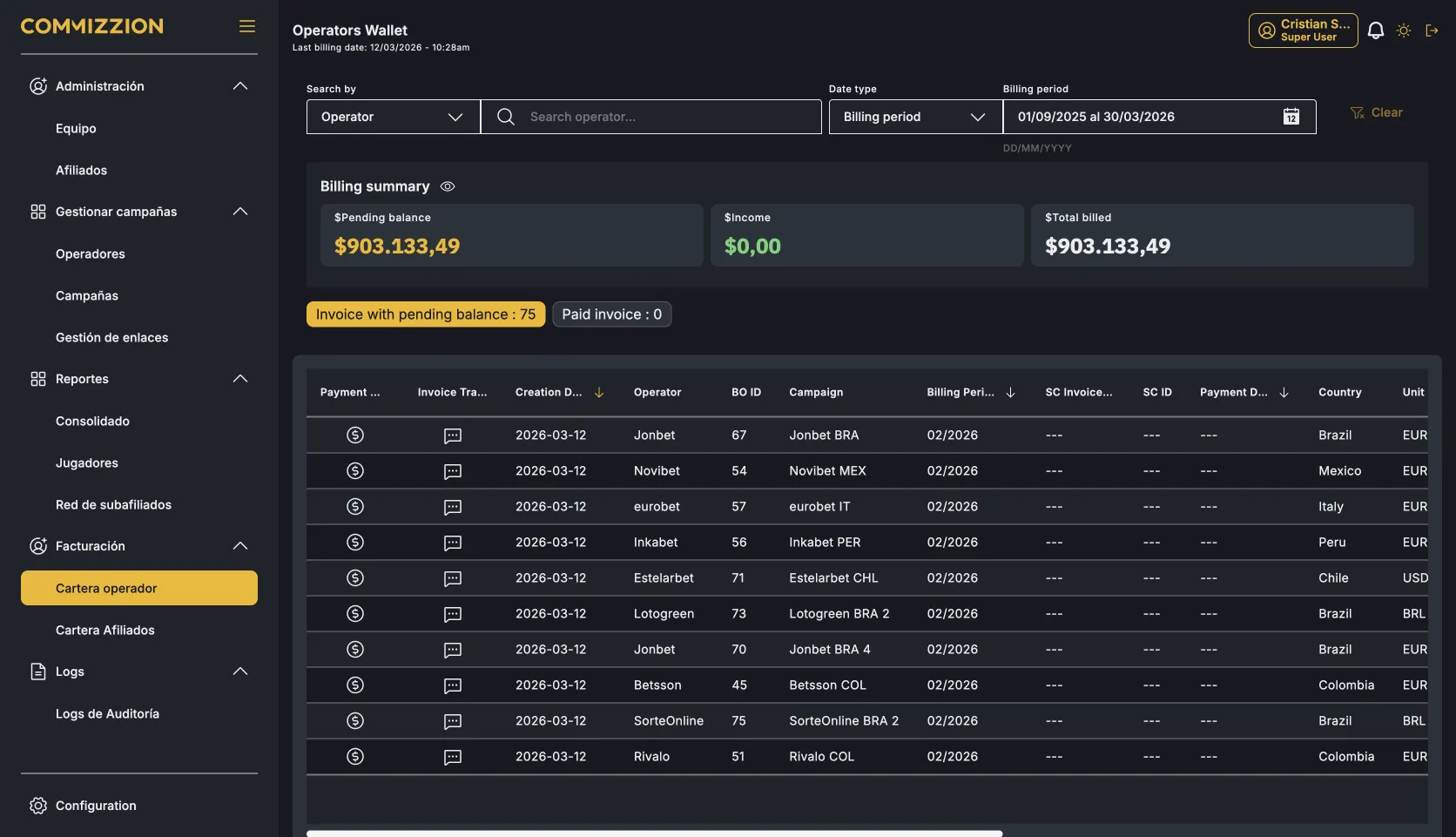Click the logout icon in header
Image resolution: width=1456 pixels, height=837 pixels.
coord(1432,30)
